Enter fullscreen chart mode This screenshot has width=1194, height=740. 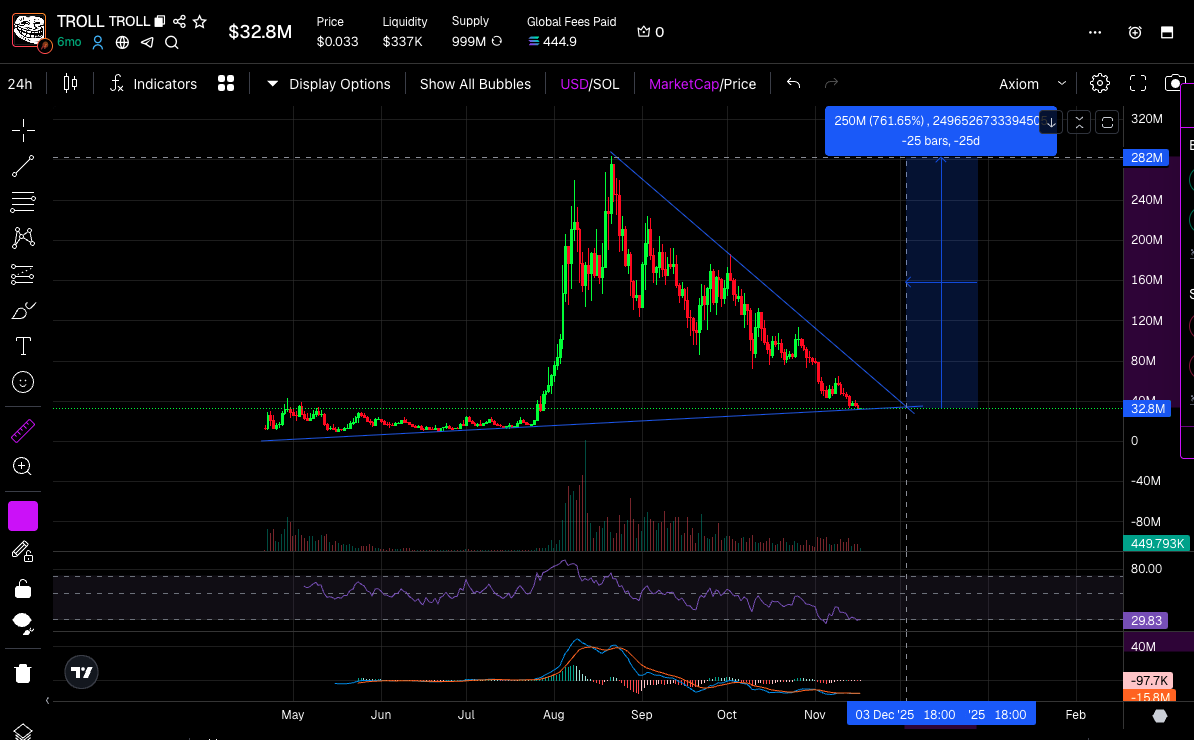click(x=1138, y=83)
